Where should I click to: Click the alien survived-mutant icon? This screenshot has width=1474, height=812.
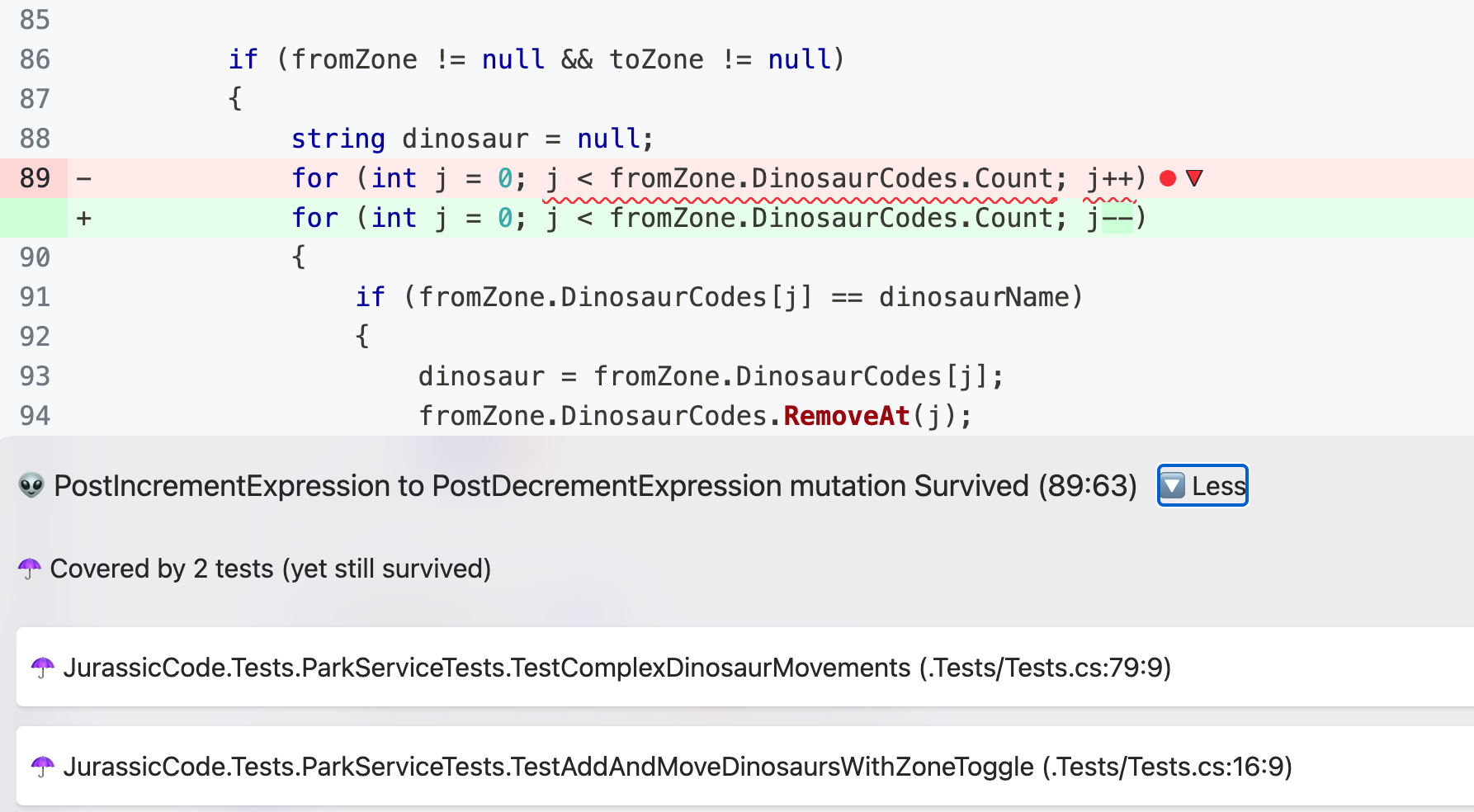tap(31, 486)
